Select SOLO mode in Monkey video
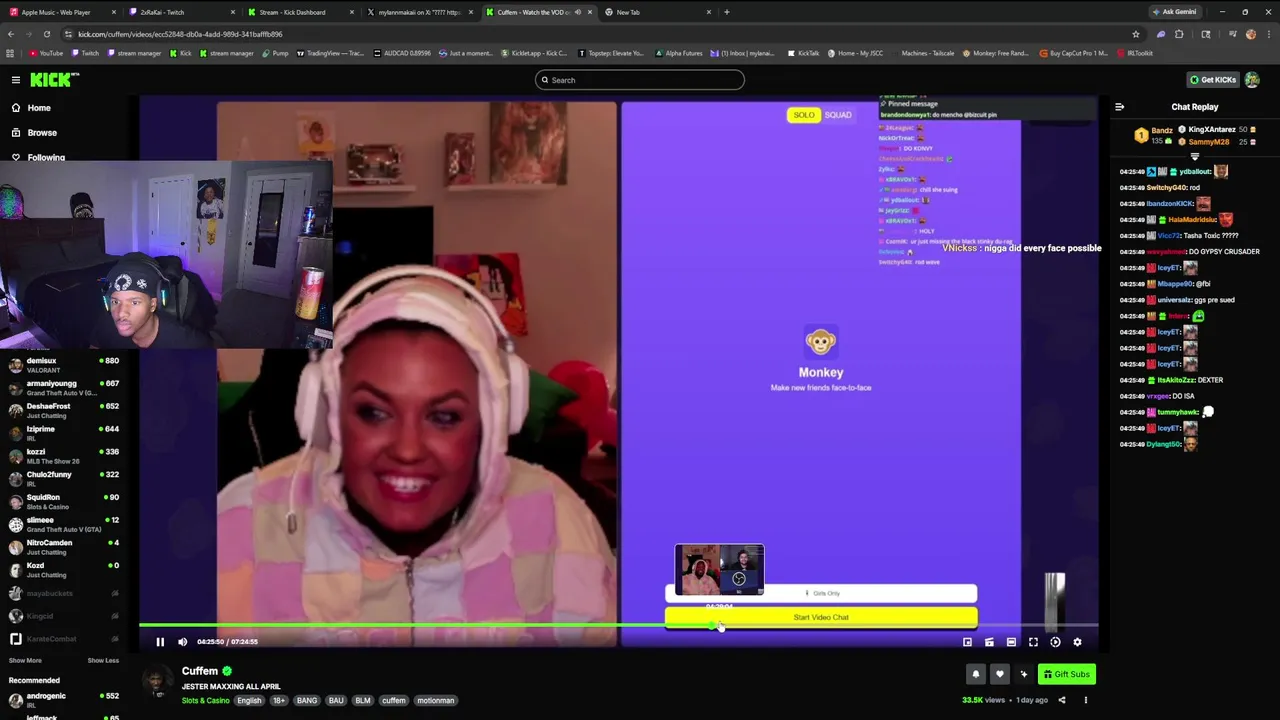Image resolution: width=1280 pixels, height=720 pixels. pyautogui.click(x=804, y=115)
